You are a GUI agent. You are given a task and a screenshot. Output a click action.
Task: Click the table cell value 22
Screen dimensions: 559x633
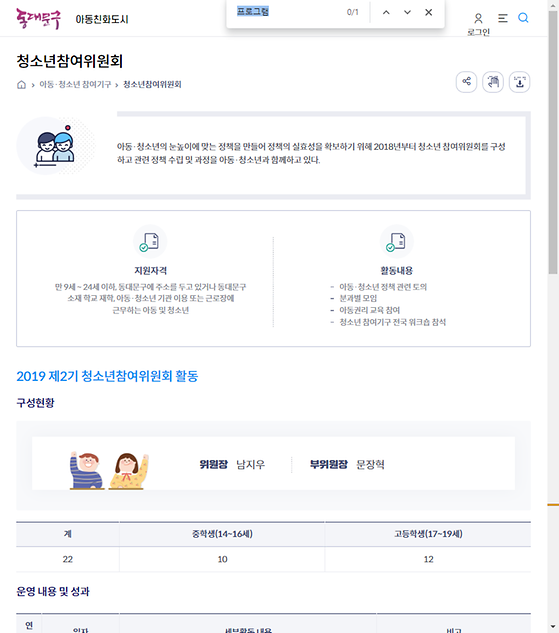(67, 559)
